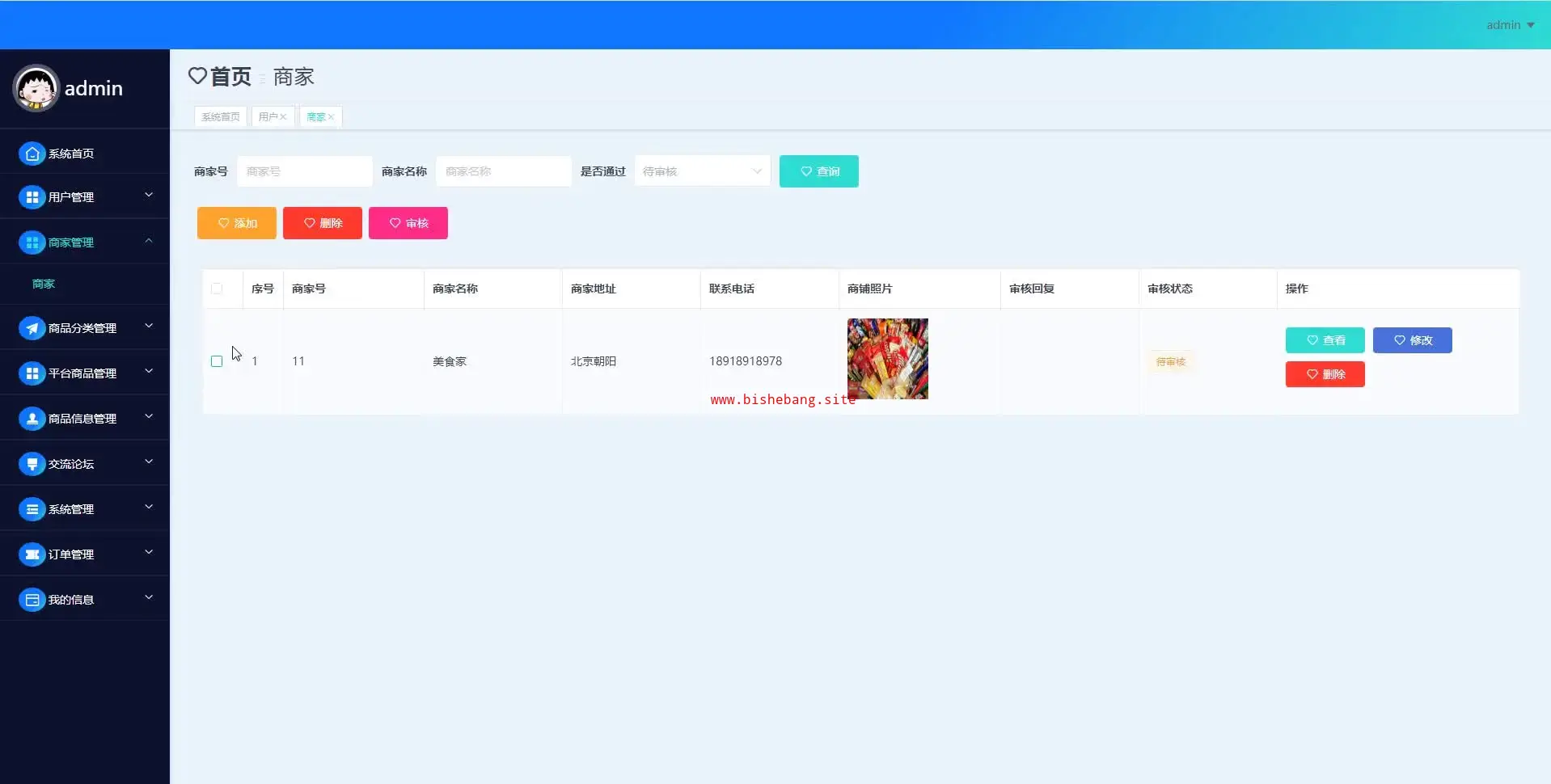This screenshot has height=784, width=1551.
Task: Click the 联系电话 column header
Action: [732, 289]
